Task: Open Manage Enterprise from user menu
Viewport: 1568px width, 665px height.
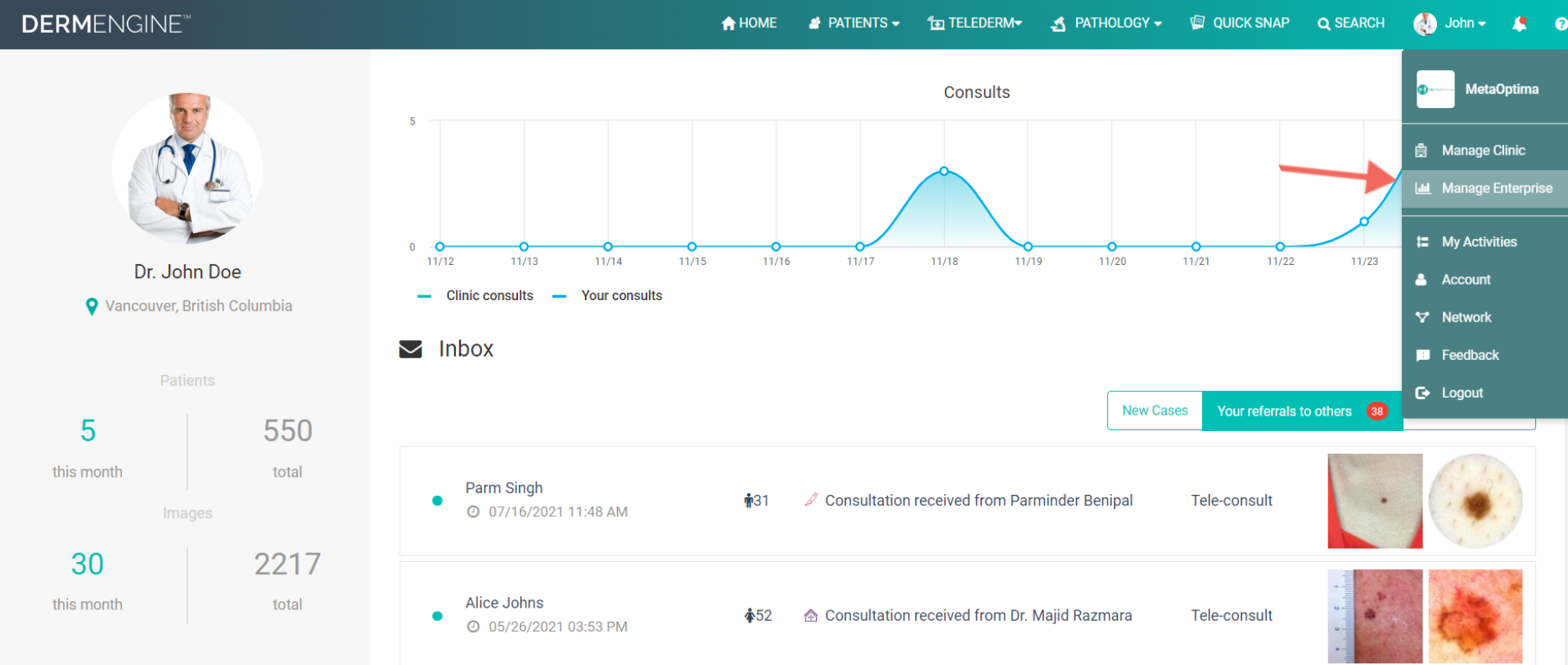Action: pyautogui.click(x=1485, y=188)
